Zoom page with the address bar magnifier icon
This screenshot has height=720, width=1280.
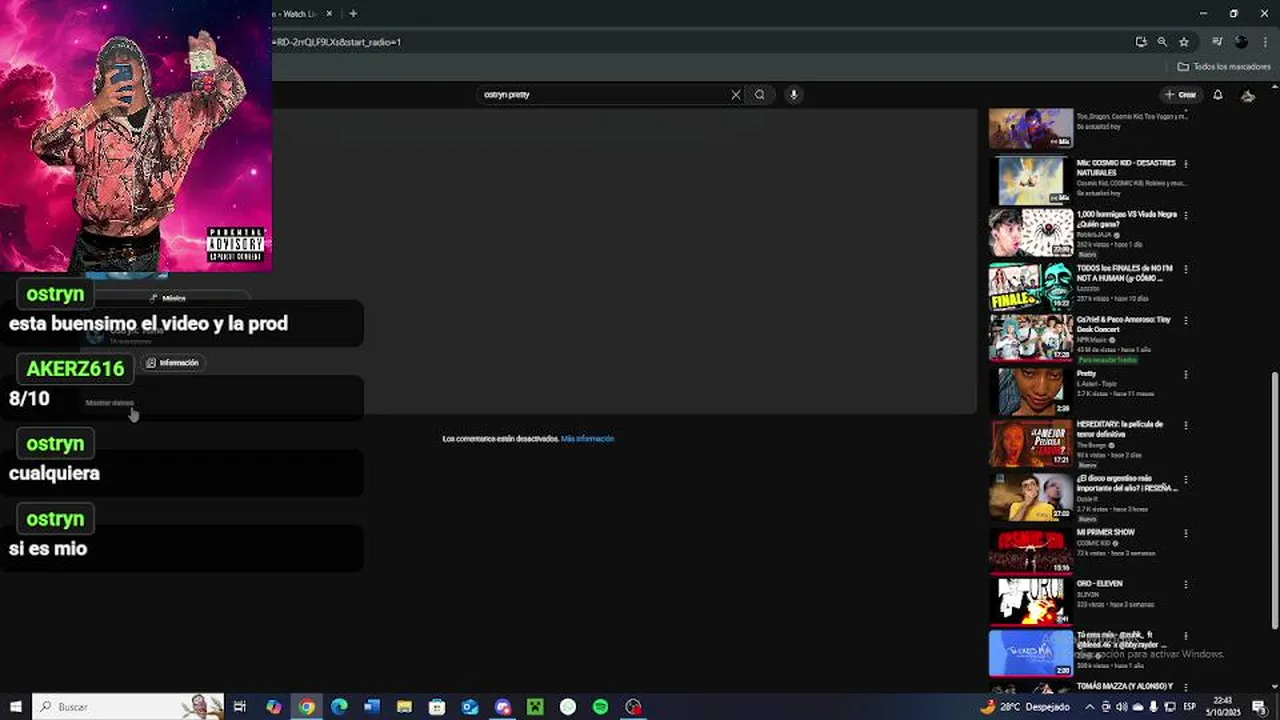[x=1162, y=42]
